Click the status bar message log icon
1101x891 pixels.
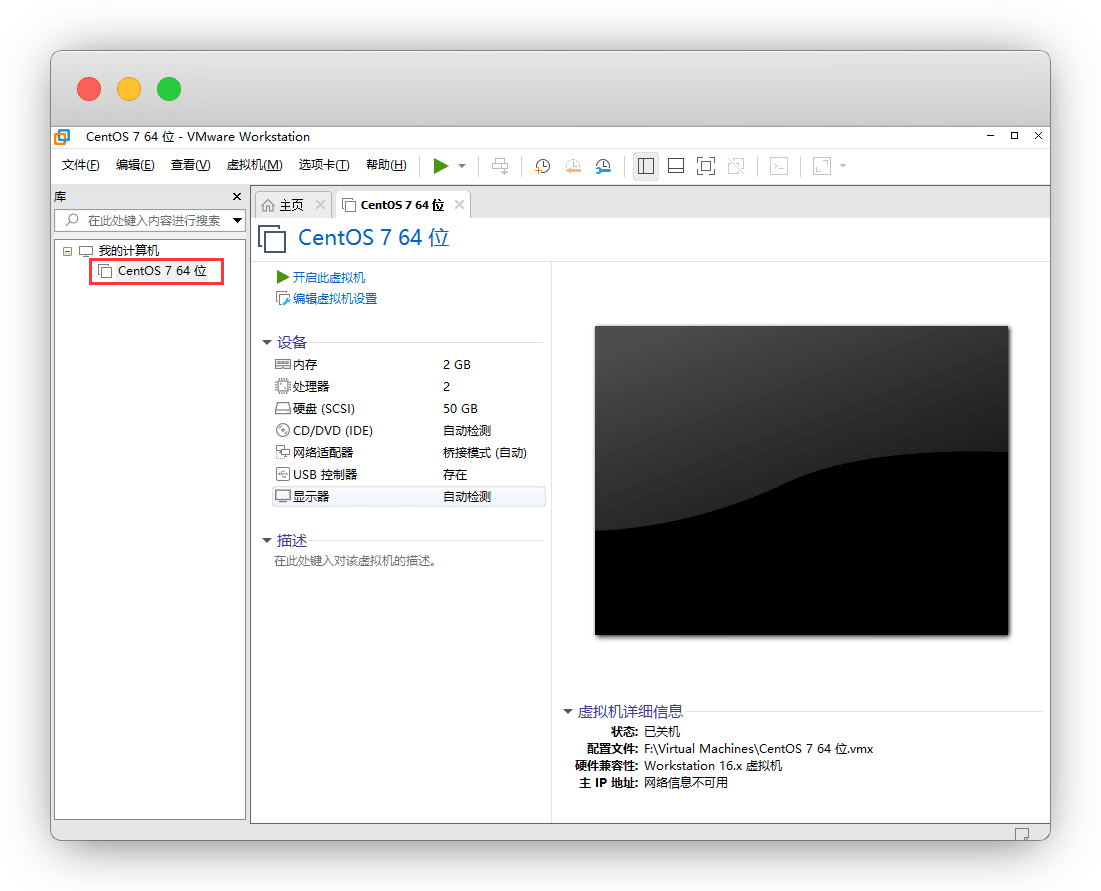point(1022,833)
